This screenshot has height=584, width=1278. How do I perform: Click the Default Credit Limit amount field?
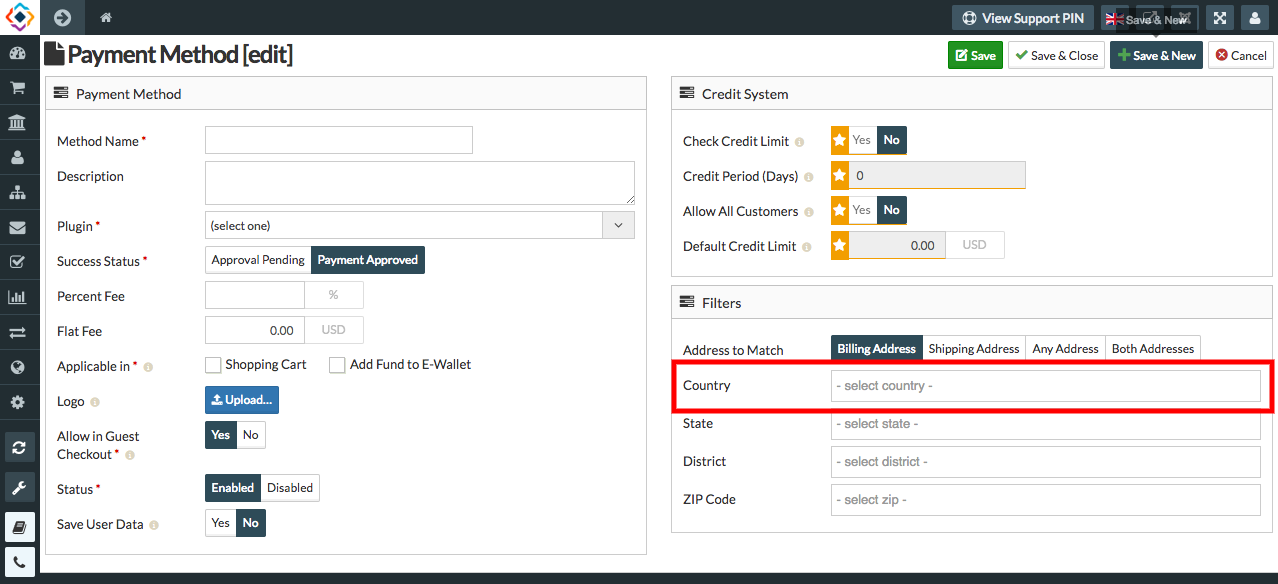tap(897, 245)
